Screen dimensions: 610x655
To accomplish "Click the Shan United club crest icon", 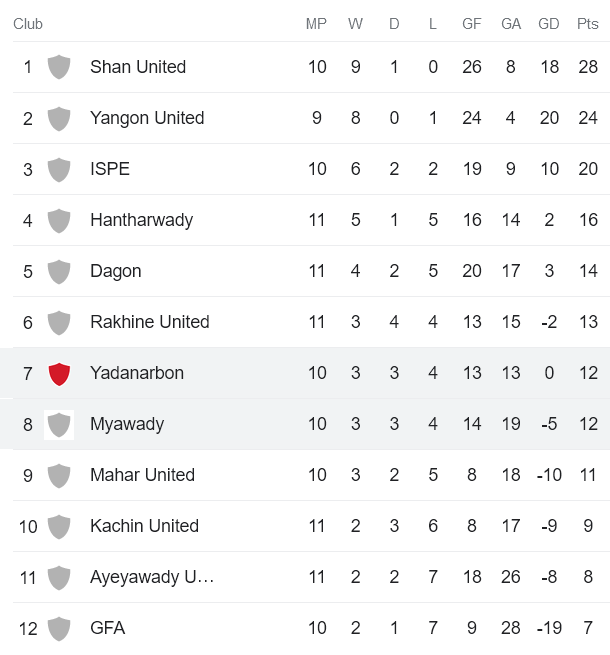I will (x=59, y=67).
